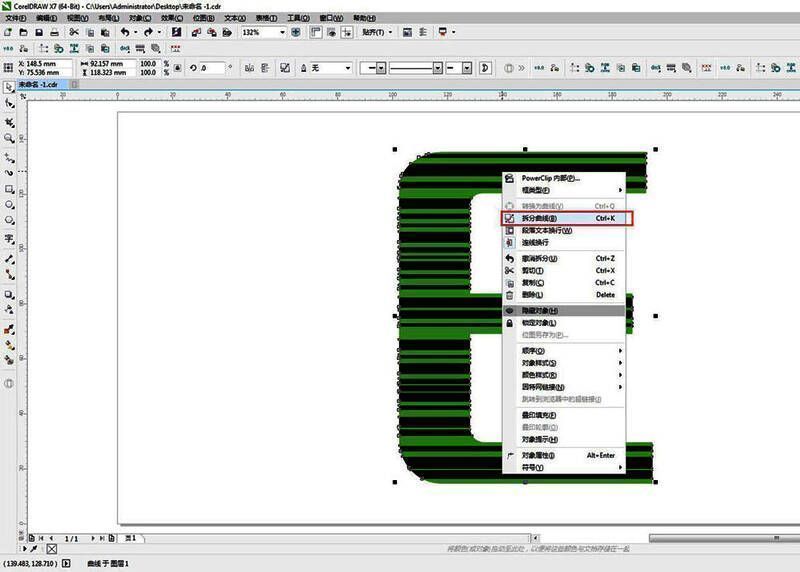Select the Zoom tool magnifier
The height and width of the screenshot is (572, 800).
click(9, 138)
